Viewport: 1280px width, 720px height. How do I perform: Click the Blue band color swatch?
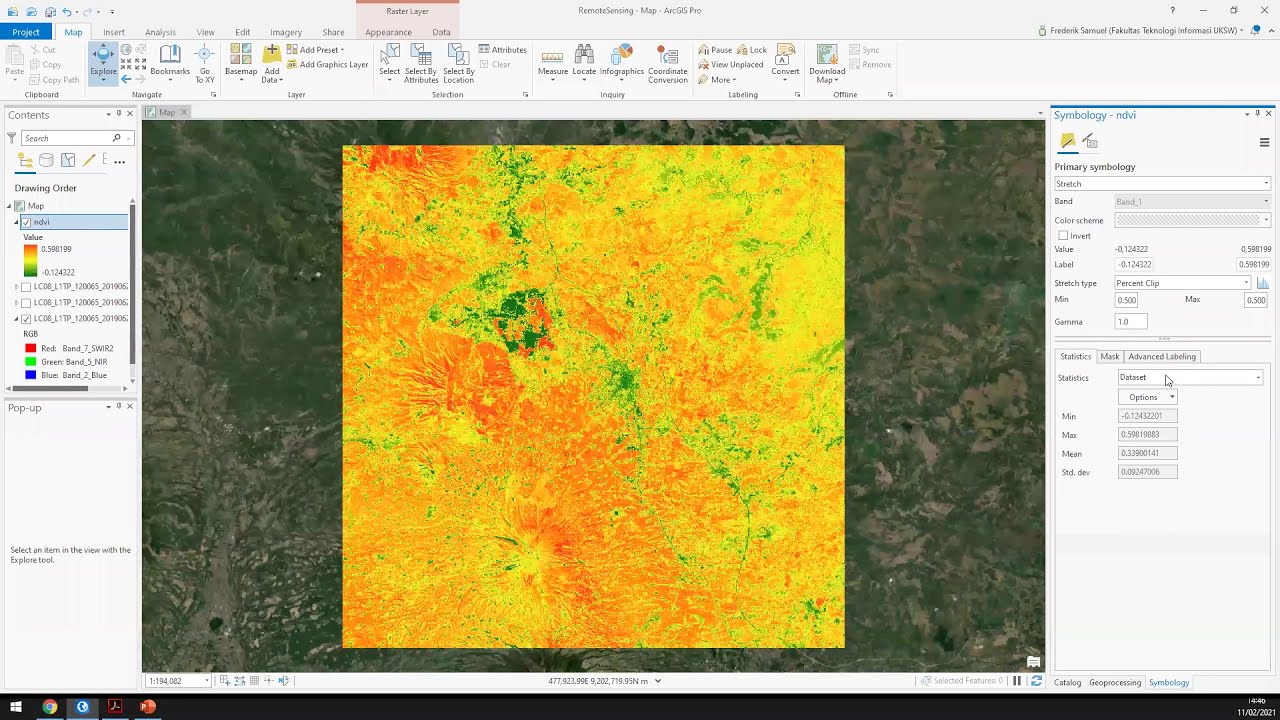pos(31,375)
